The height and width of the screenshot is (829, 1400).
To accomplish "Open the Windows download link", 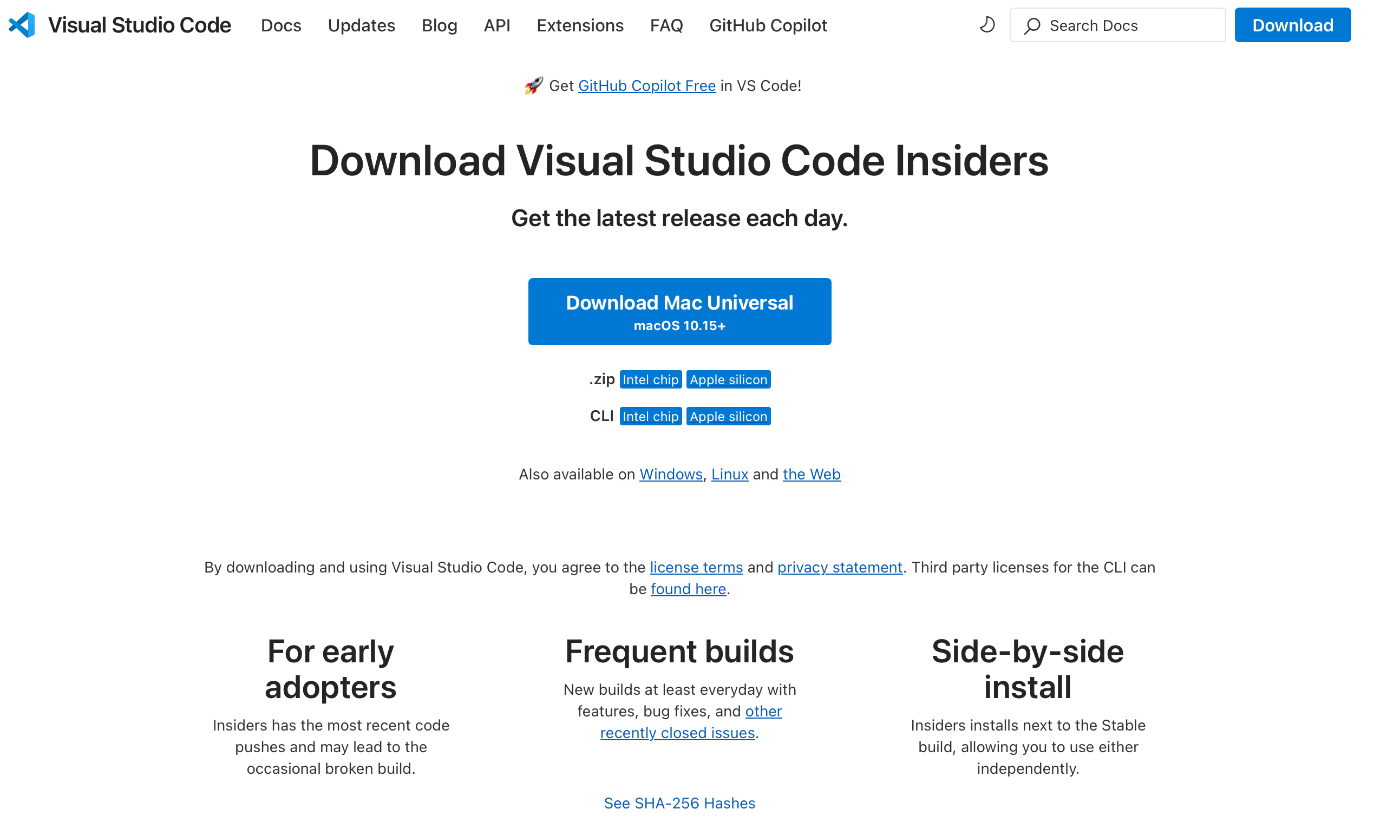I will point(671,474).
